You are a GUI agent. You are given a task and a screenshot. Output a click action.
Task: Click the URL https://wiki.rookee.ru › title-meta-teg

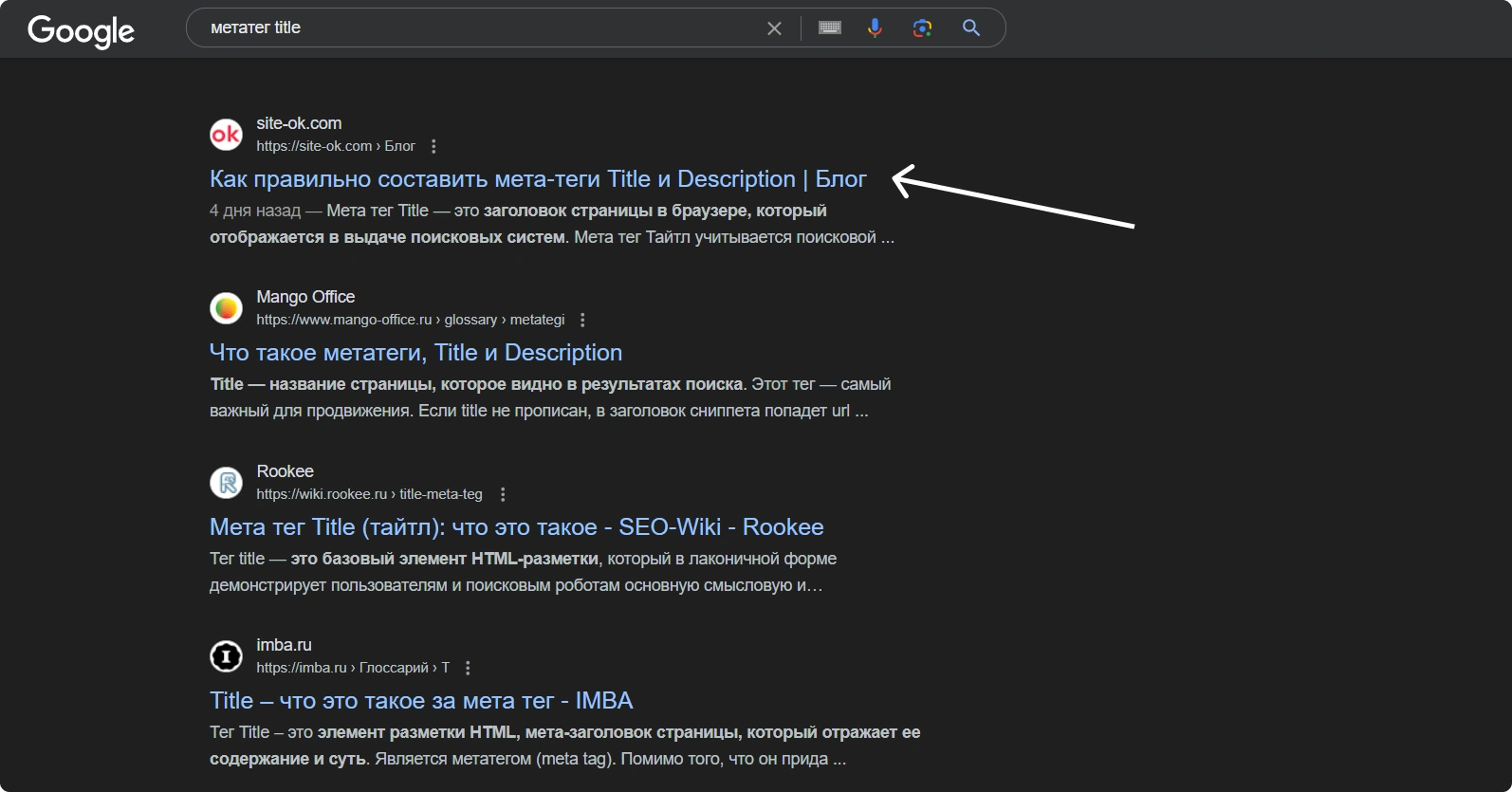(x=369, y=494)
